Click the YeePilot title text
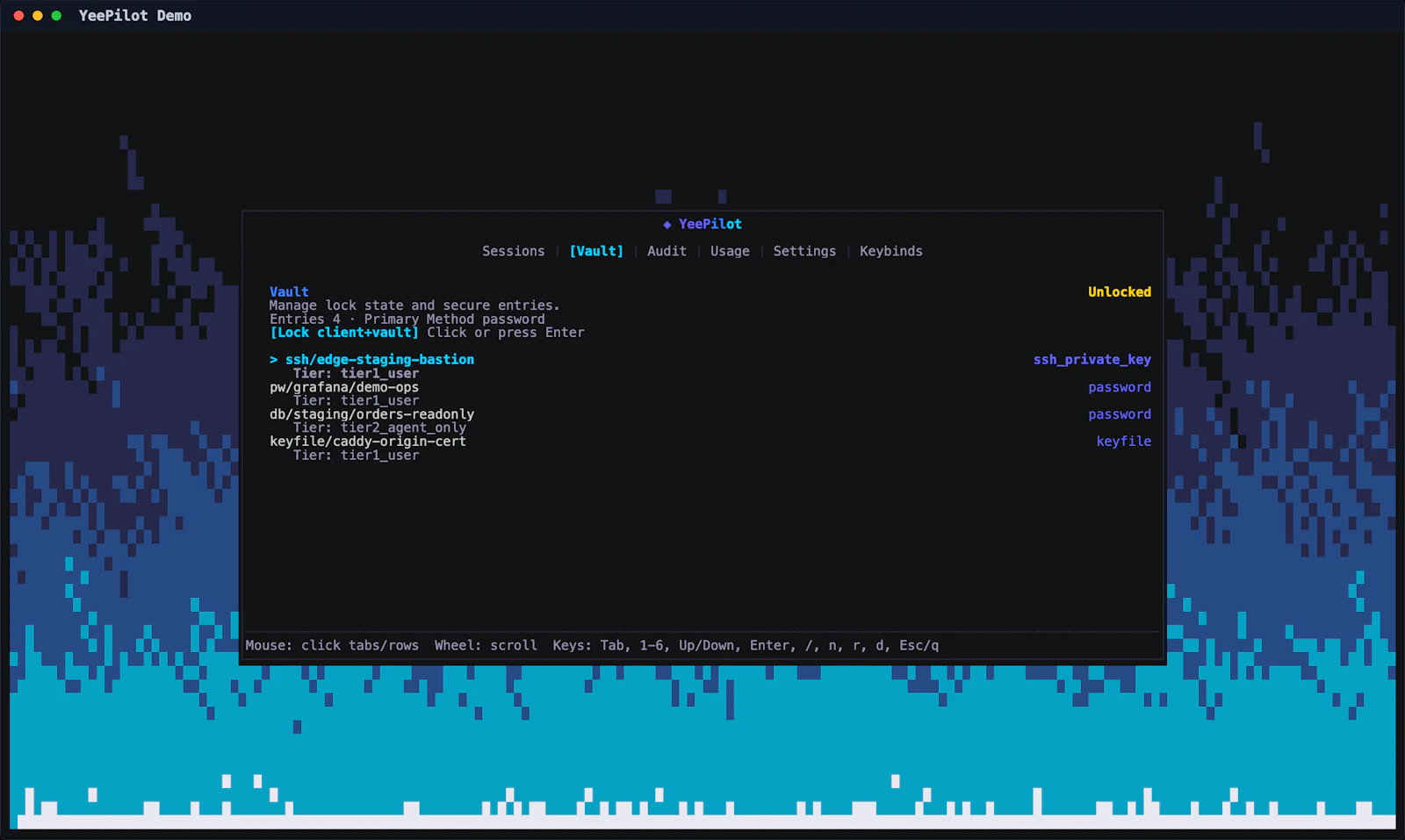The width and height of the screenshot is (1405, 840). tap(710, 224)
